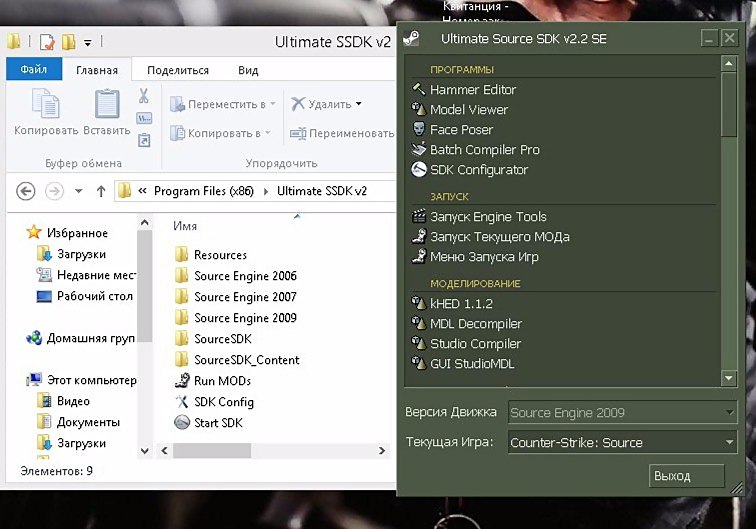Switch to Главная ribbon tab
Screen dimensions: 756x529
[97, 70]
